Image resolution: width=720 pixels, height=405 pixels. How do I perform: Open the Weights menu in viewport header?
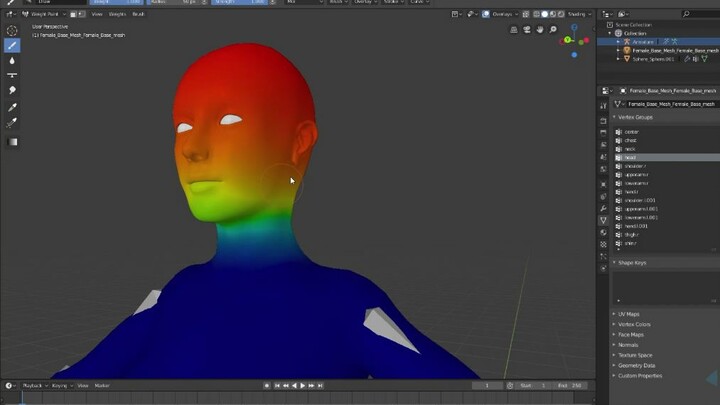(117, 14)
